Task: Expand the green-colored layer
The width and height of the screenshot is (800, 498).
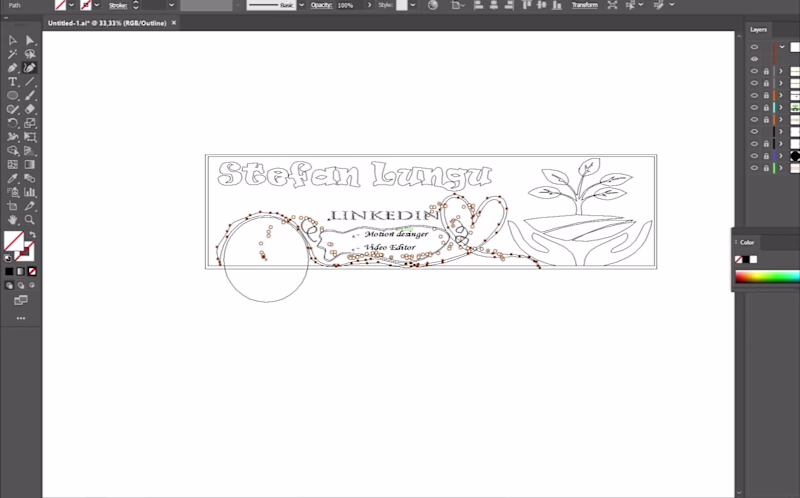Action: pos(781,168)
